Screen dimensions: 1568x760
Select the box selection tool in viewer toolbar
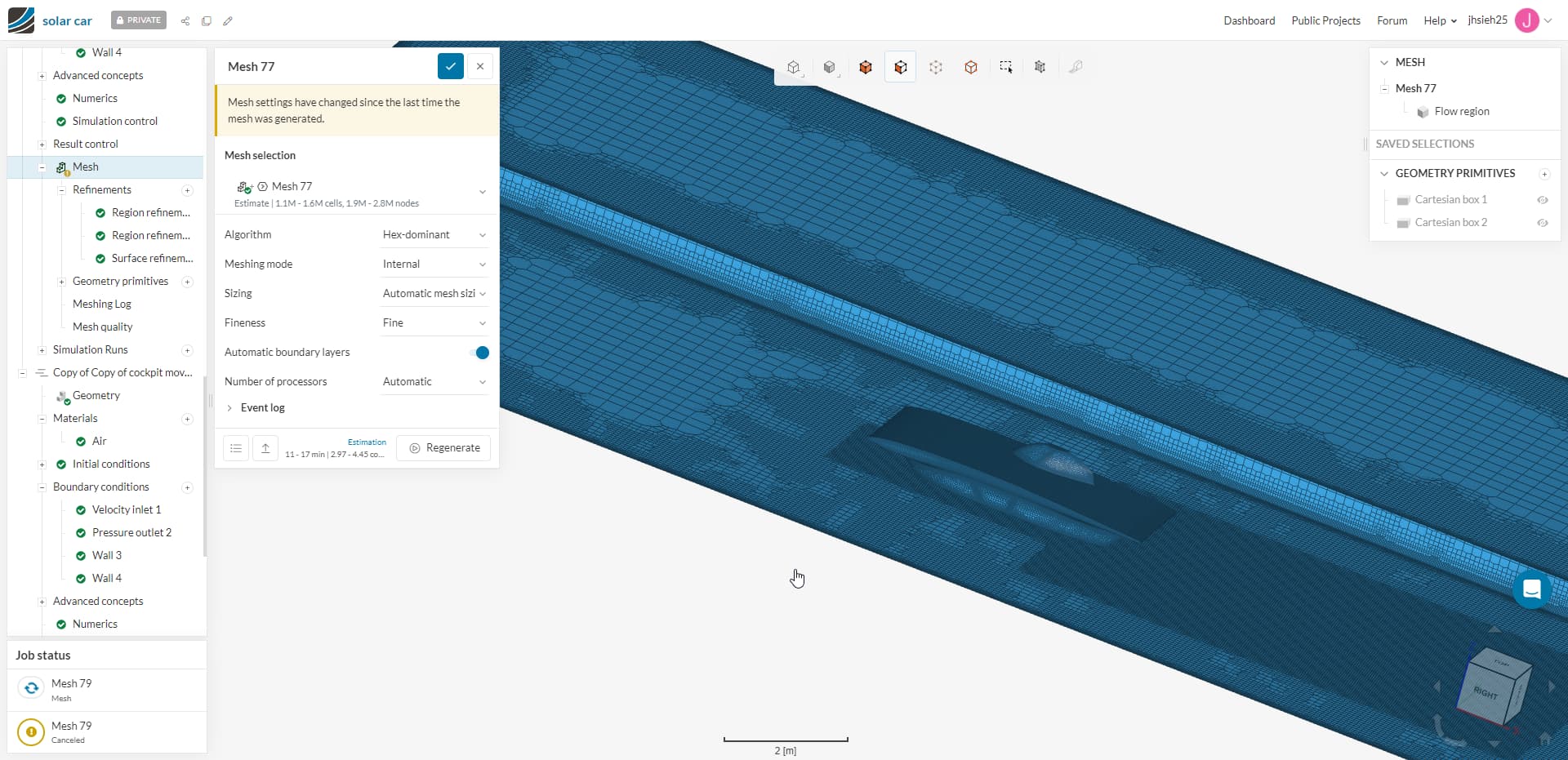point(1006,67)
